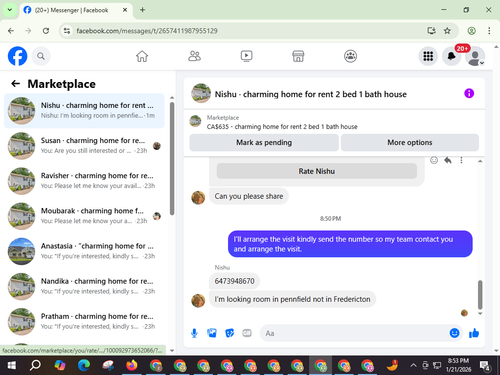Viewport: 500px width, 375px height.
Task: Click the GIF picker icon
Action: point(247,333)
